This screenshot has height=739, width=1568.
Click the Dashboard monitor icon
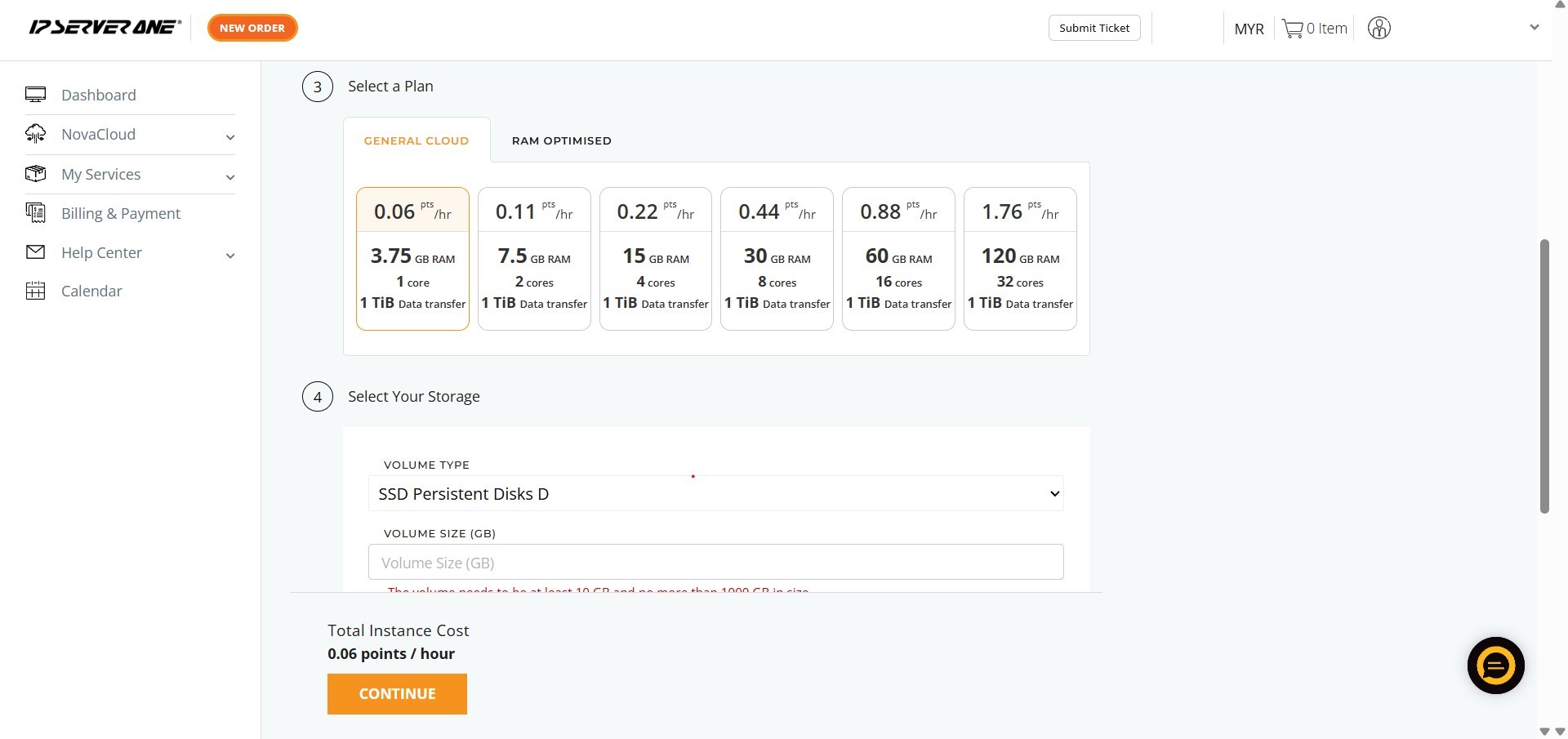[x=35, y=95]
